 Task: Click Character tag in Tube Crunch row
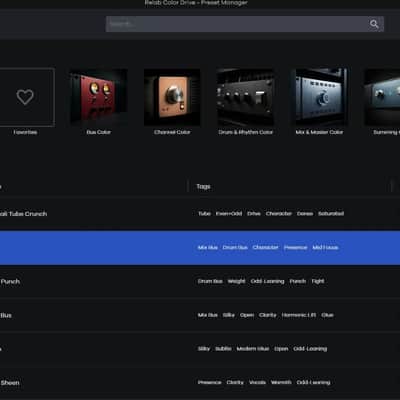pos(279,214)
